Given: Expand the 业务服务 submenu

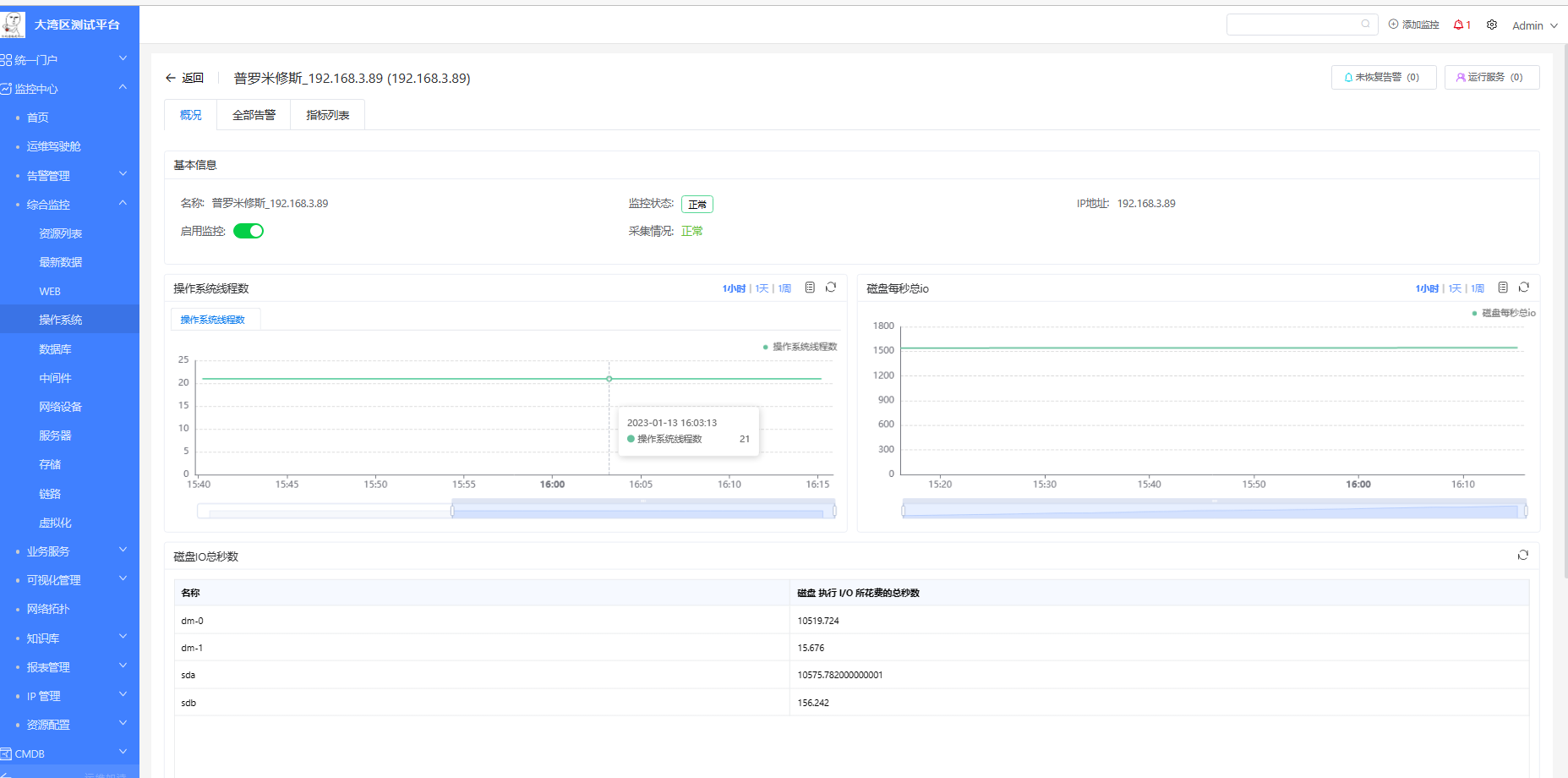Looking at the screenshot, I should point(123,550).
